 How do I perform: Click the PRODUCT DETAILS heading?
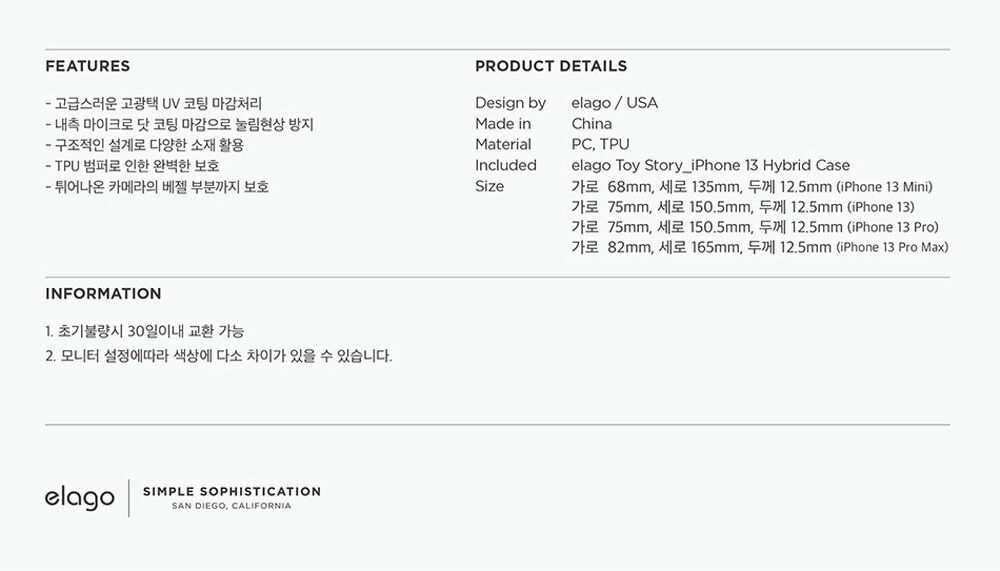click(x=551, y=66)
